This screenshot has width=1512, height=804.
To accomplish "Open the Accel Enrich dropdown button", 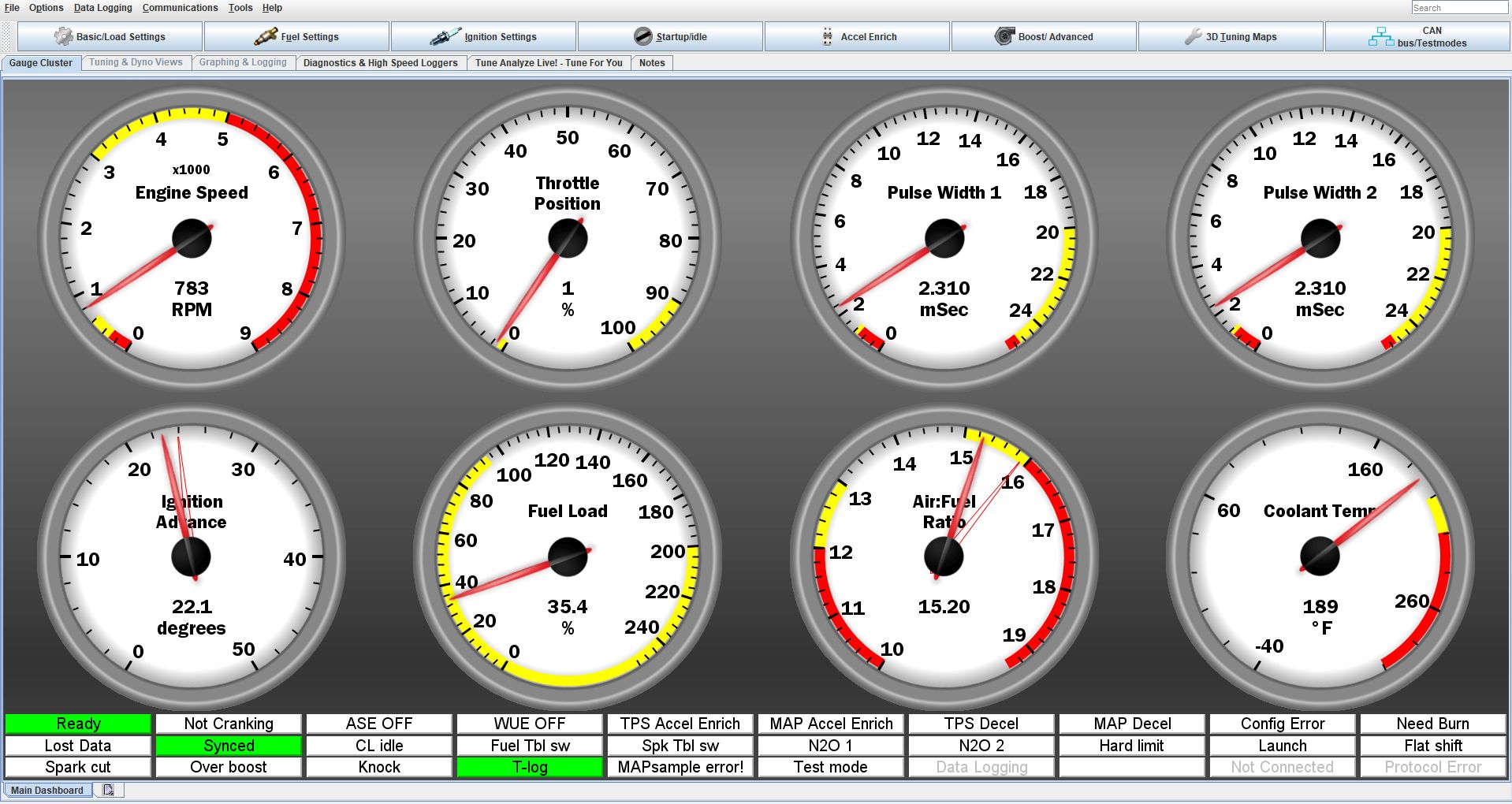I will 857,36.
